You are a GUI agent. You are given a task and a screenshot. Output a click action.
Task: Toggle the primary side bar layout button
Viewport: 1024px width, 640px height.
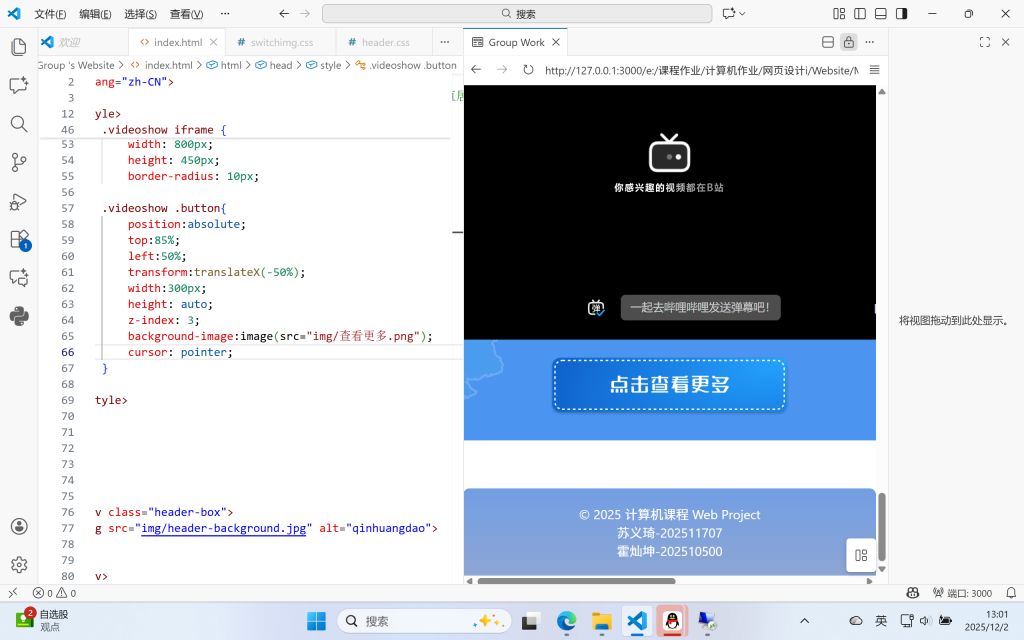point(860,14)
